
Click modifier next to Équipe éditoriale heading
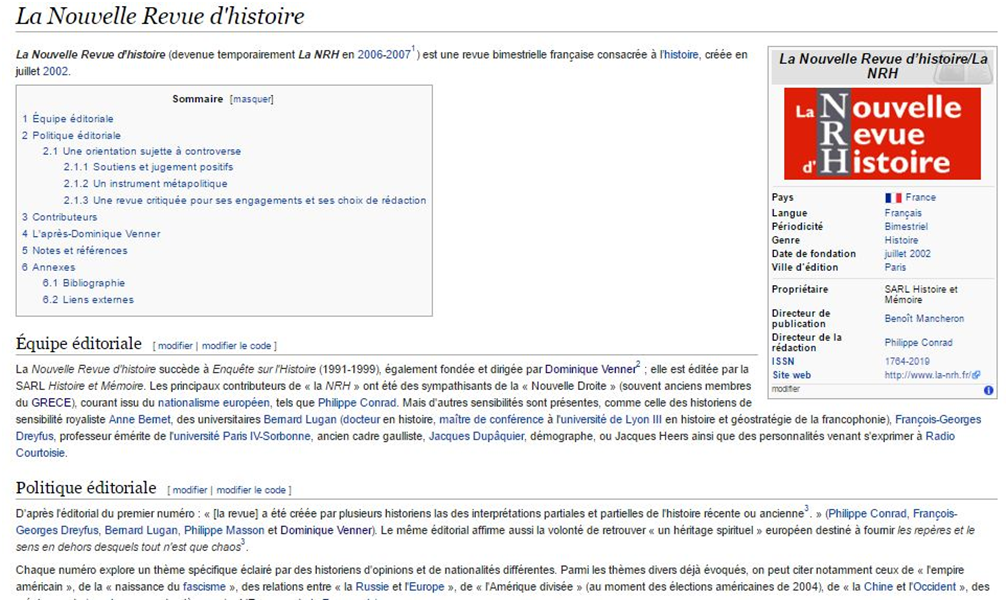pyautogui.click(x=176, y=346)
